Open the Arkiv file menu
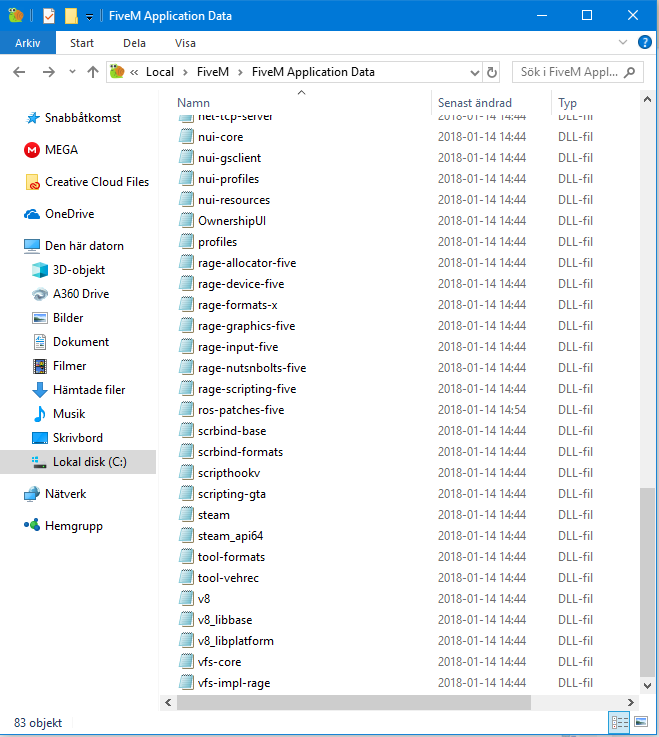 [28, 43]
